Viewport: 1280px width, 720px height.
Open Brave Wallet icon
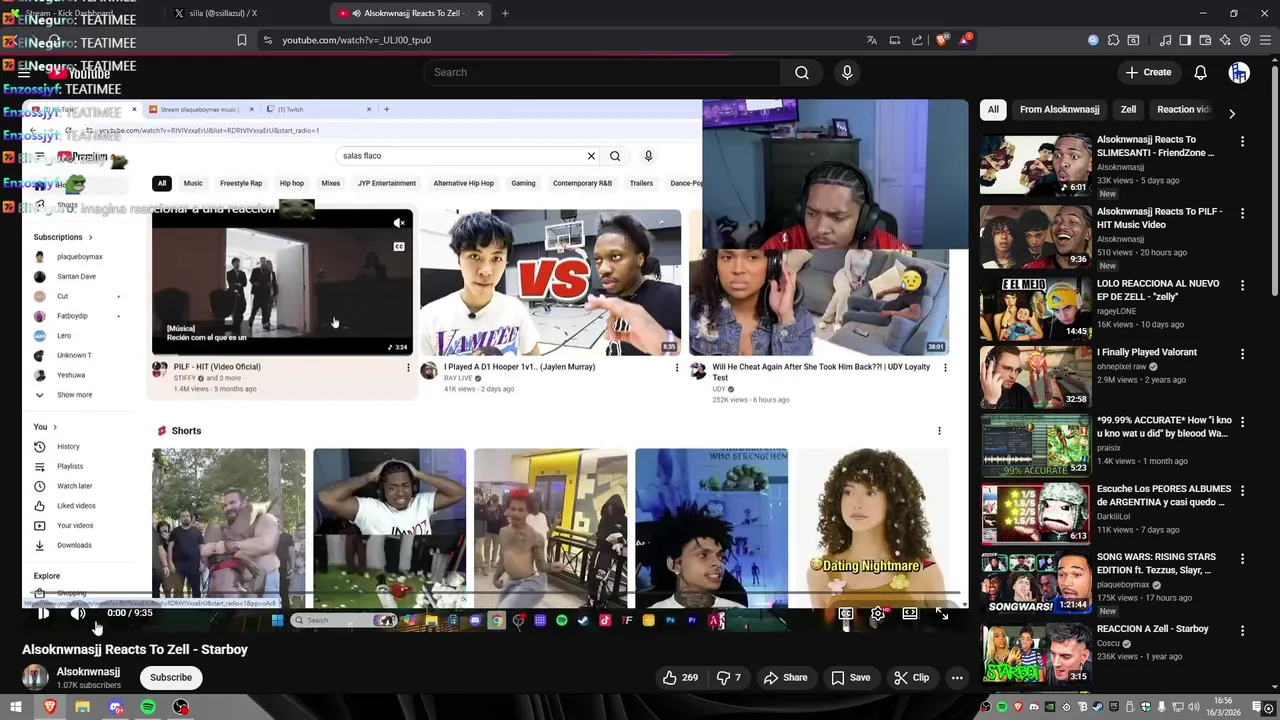coord(1205,40)
